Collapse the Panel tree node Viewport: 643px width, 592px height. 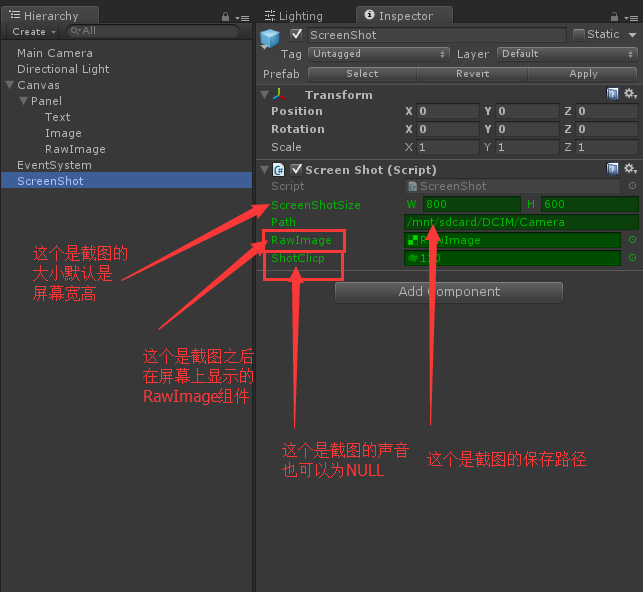24,101
